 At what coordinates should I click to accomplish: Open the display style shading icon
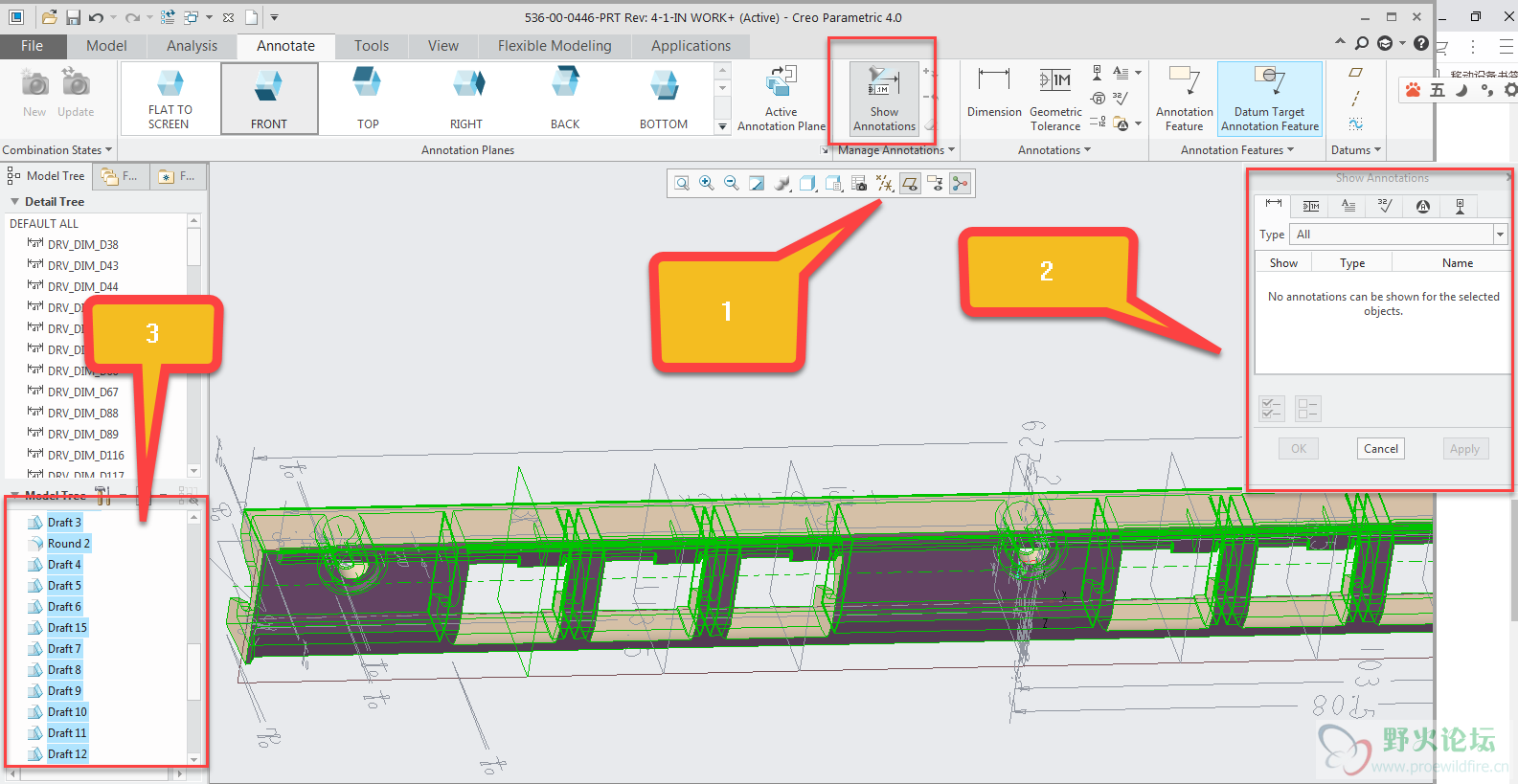(782, 183)
